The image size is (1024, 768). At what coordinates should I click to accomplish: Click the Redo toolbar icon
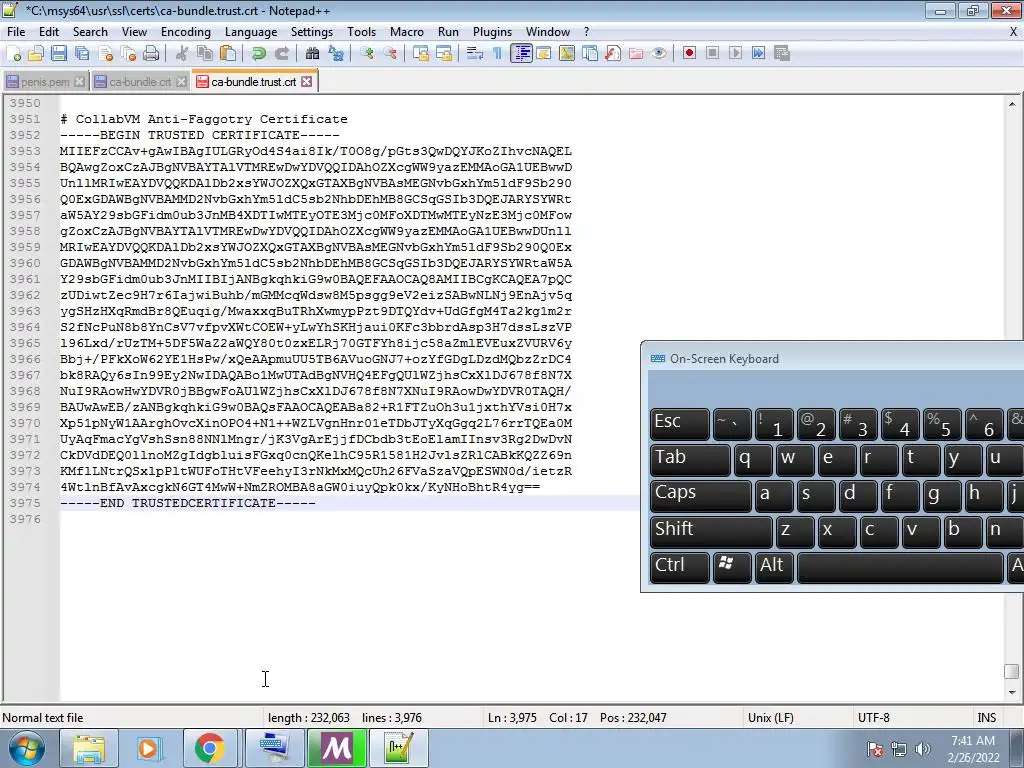tap(281, 54)
